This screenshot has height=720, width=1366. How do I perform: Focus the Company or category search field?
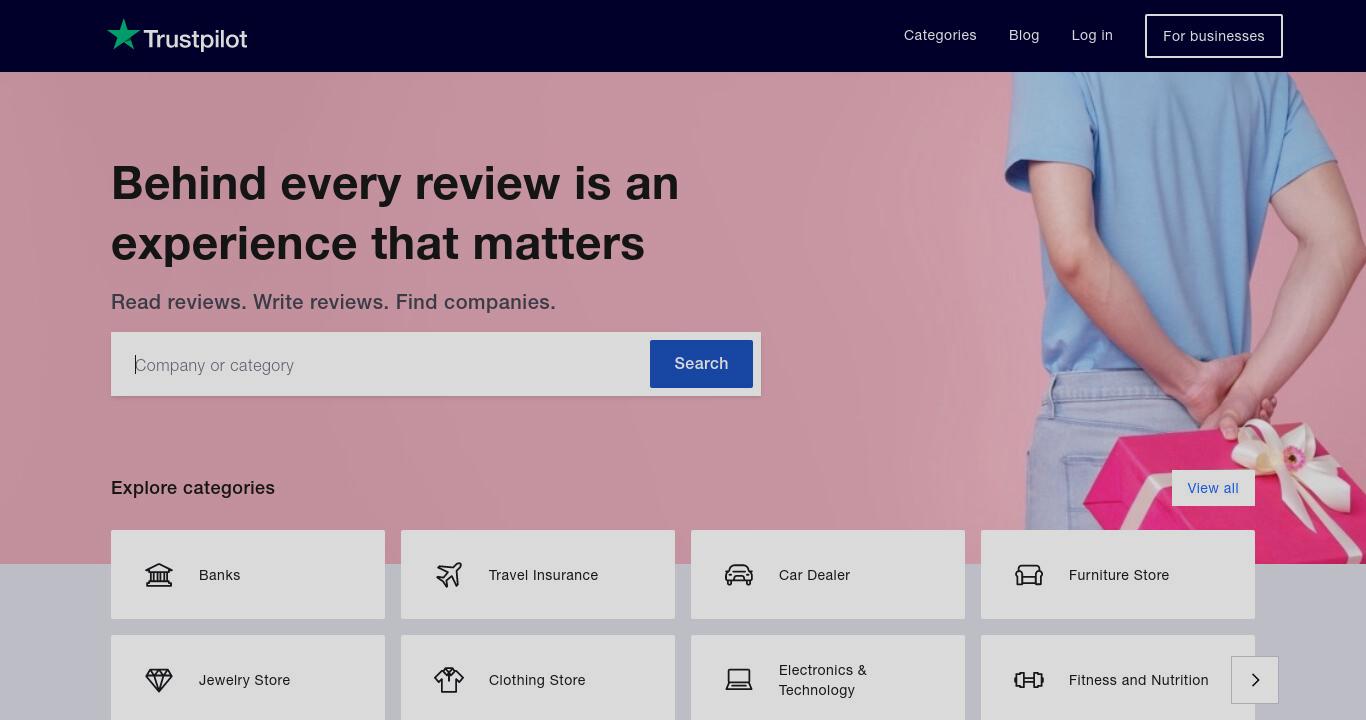pyautogui.click(x=380, y=365)
